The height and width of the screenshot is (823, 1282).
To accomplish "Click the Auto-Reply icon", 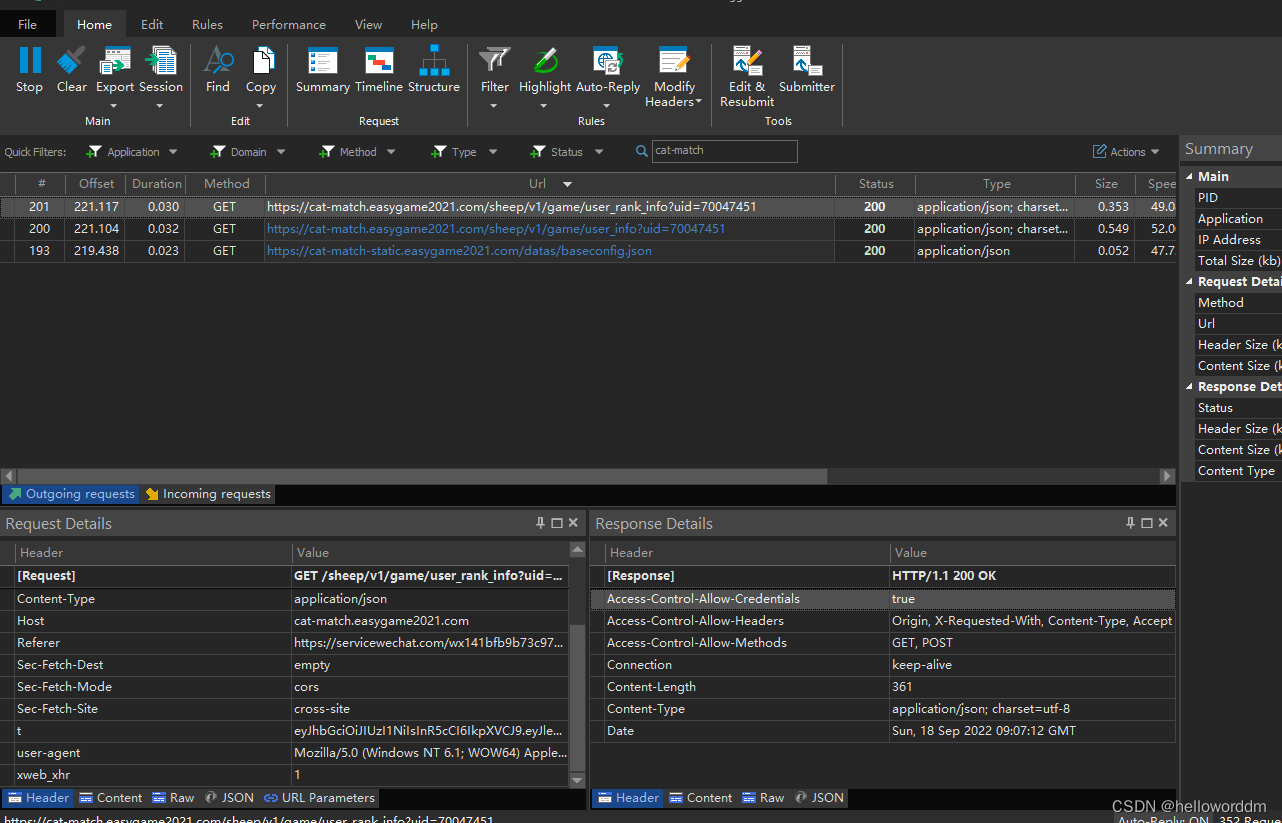I will point(608,60).
